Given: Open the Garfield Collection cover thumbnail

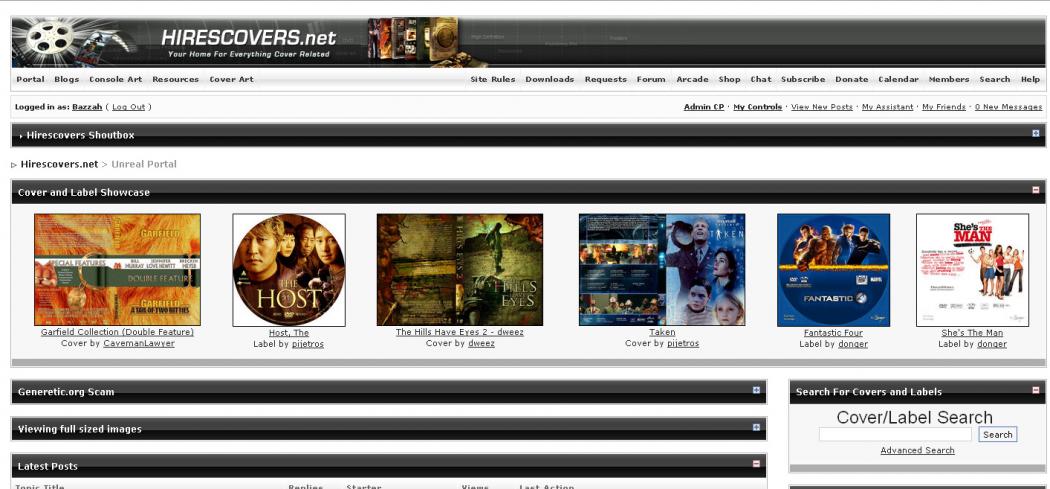Looking at the screenshot, I should (x=117, y=270).
